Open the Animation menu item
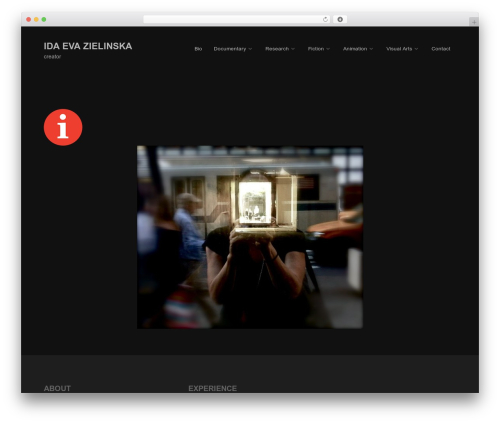Image resolution: width=500 pixels, height=423 pixels. 355,49
